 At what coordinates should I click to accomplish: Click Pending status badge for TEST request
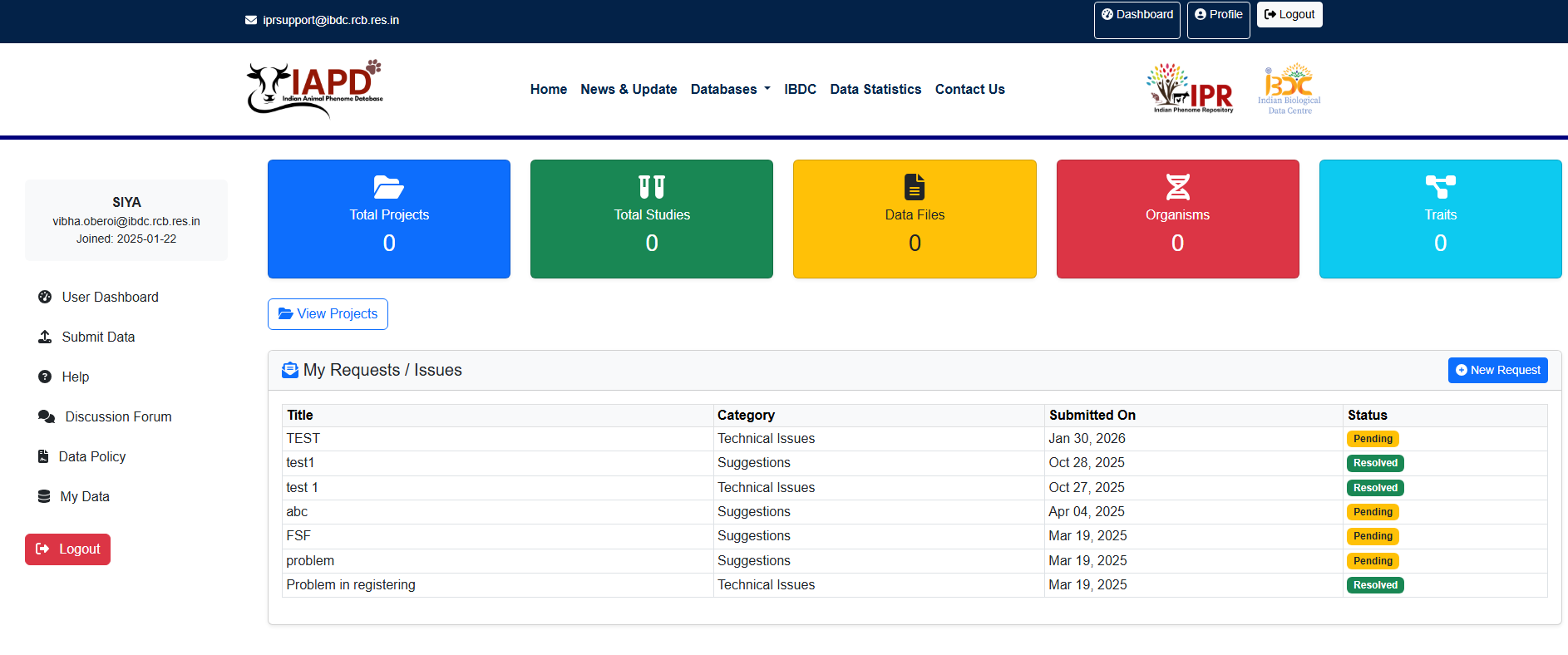tap(1373, 439)
